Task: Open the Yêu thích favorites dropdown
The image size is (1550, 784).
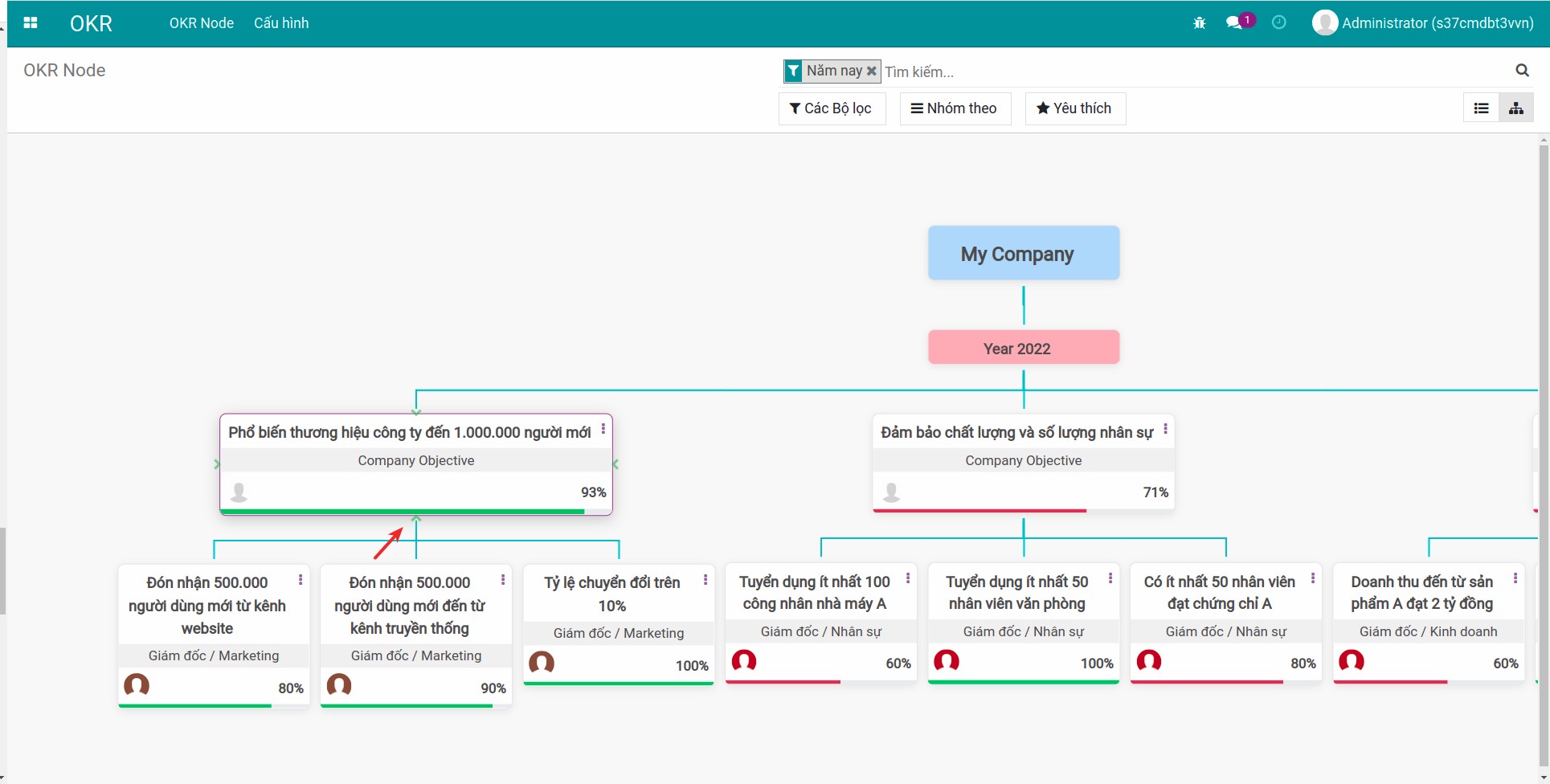Action: point(1074,108)
